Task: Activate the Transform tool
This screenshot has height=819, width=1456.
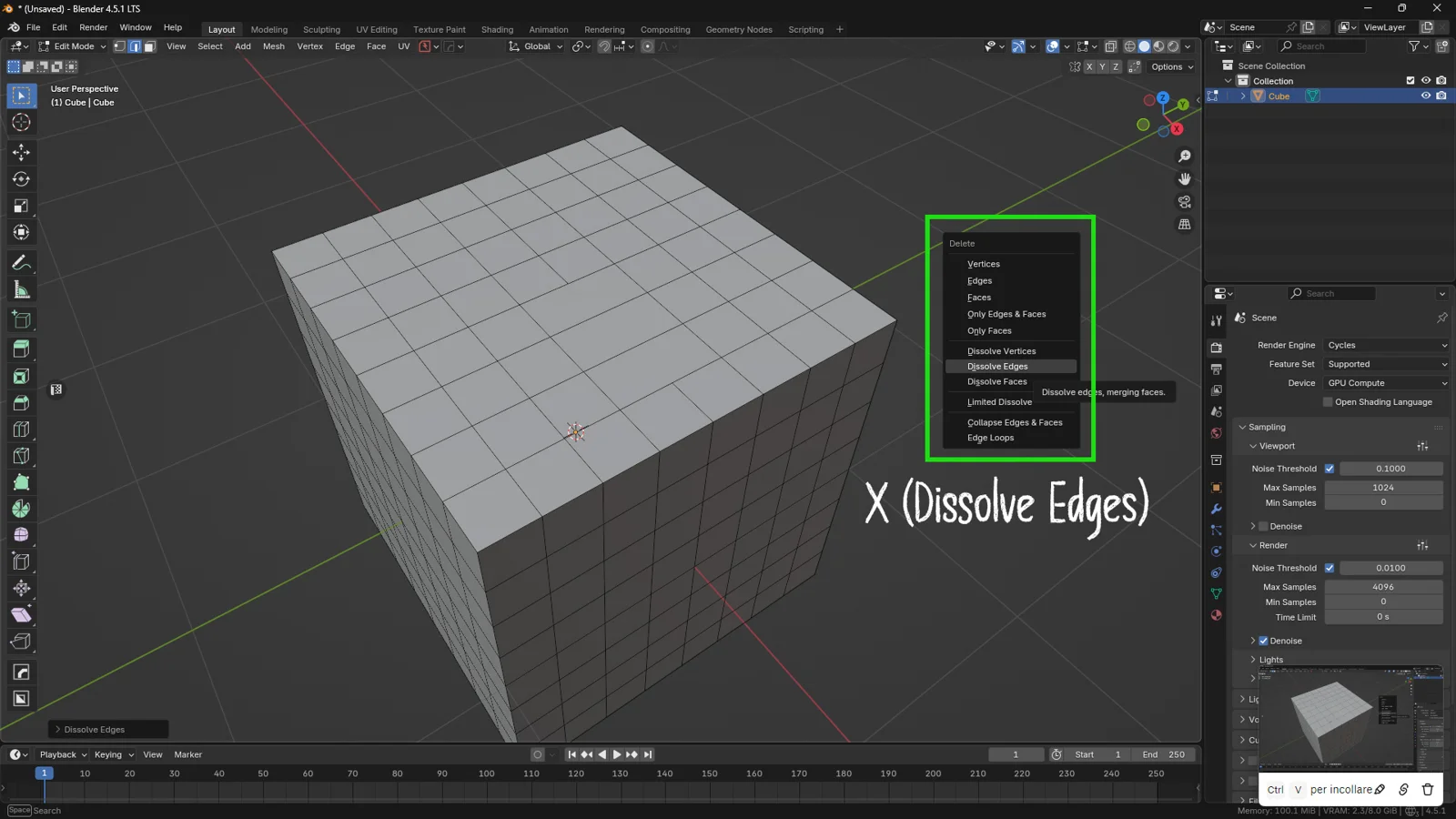Action: point(21,233)
